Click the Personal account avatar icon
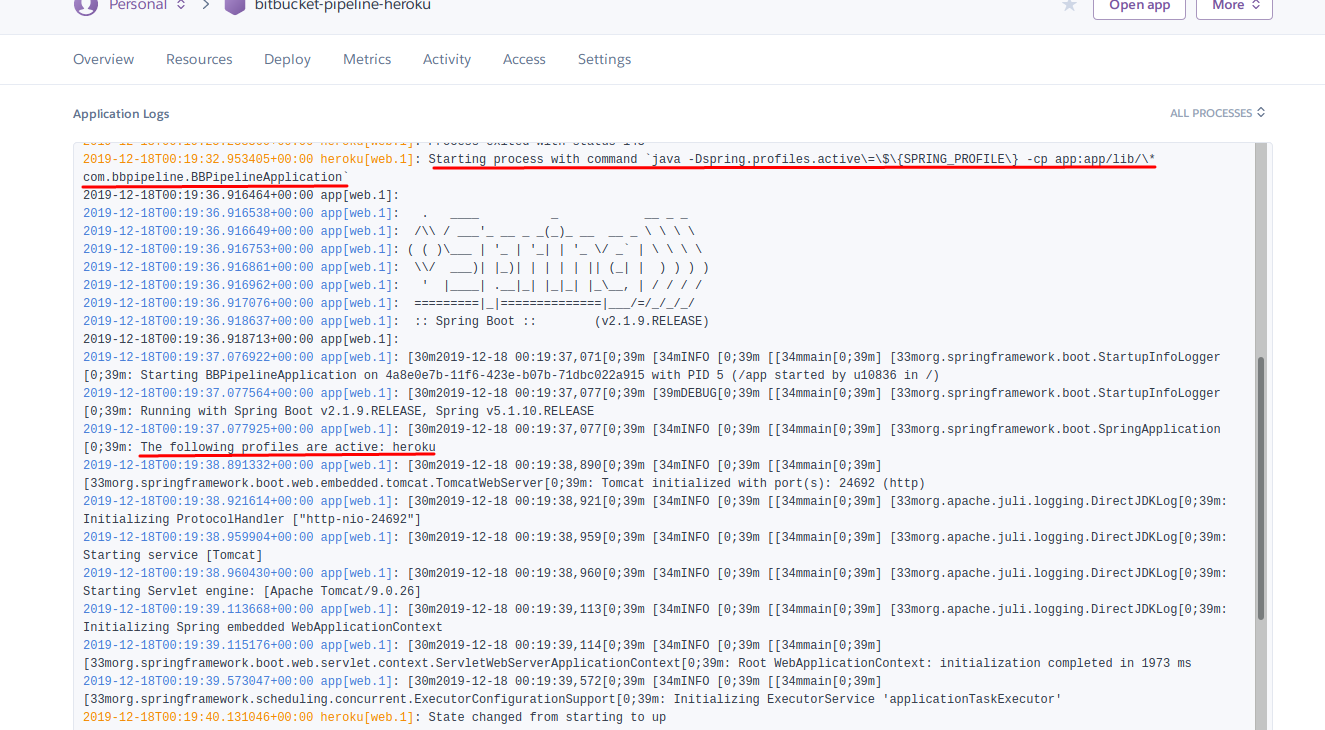The image size is (1325, 730). [x=86, y=7]
